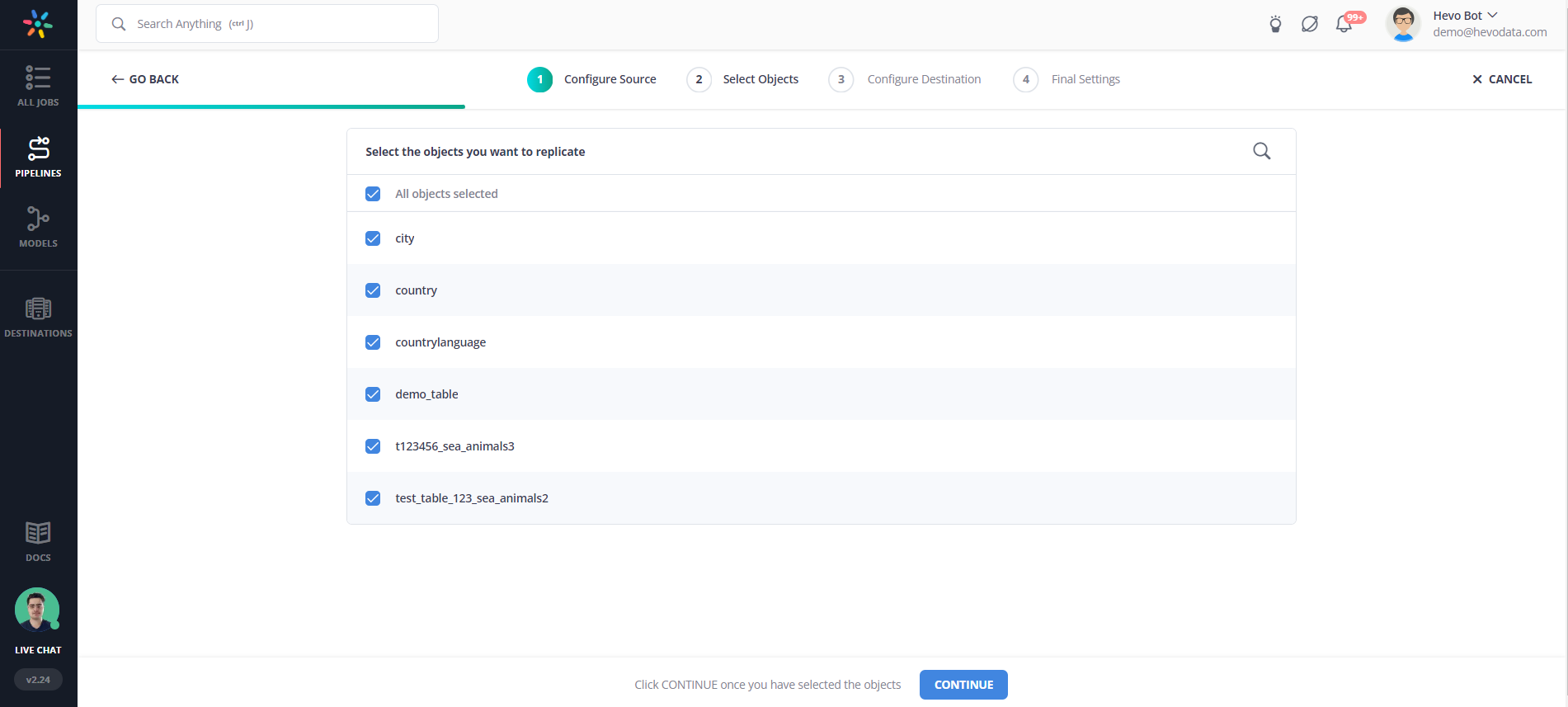Click the magnifier in Search Anything box
The image size is (1568, 707).
(x=119, y=24)
